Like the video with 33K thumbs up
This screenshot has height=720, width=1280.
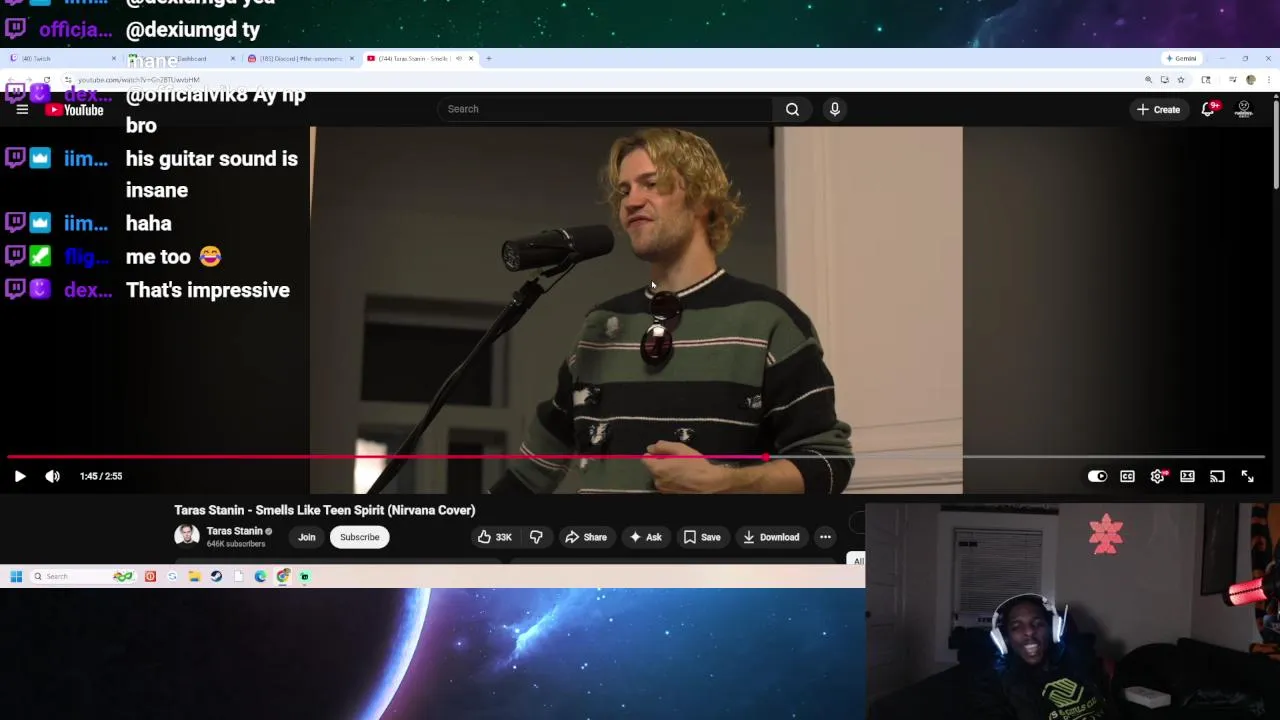pos(494,537)
